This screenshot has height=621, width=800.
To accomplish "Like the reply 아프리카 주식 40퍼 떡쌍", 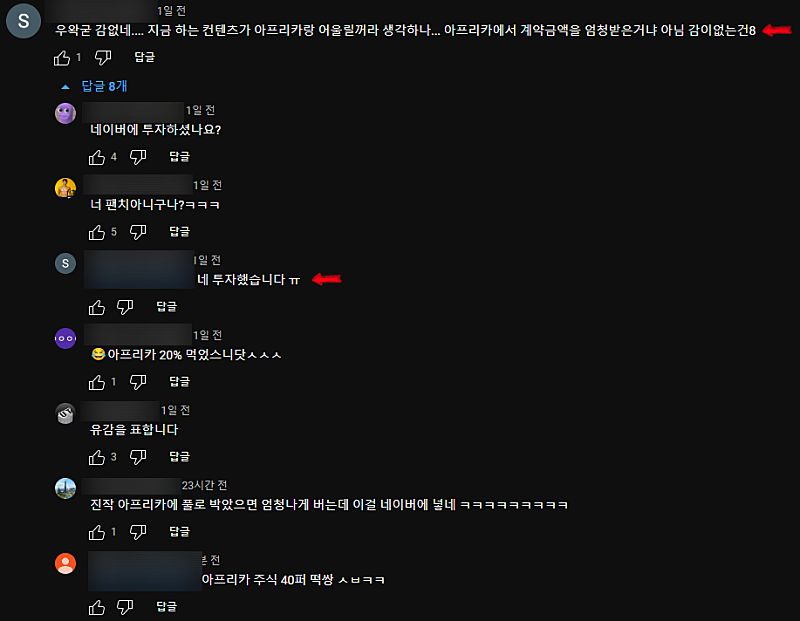I will pos(96,607).
